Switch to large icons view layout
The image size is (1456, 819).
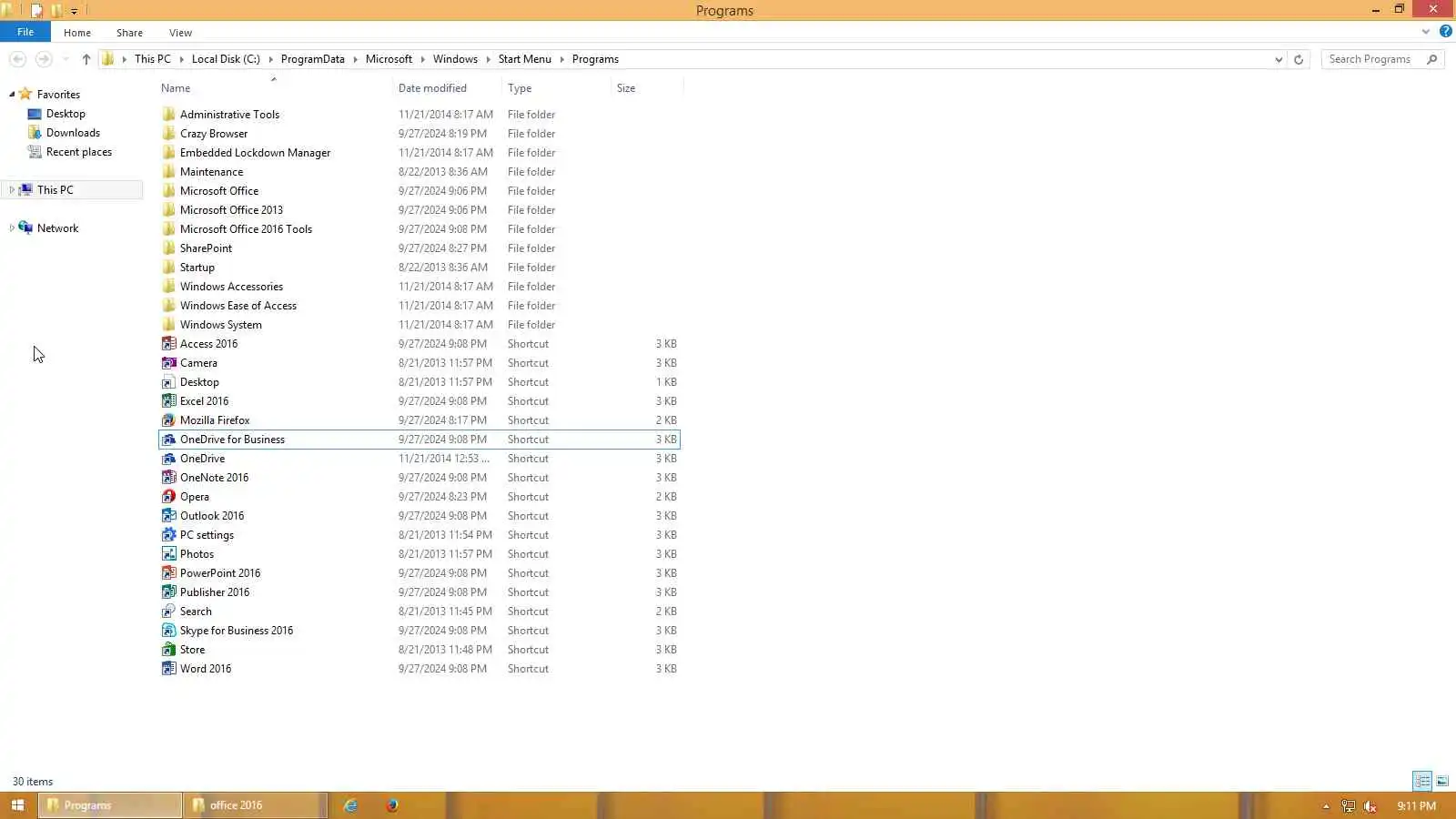[x=1442, y=782]
